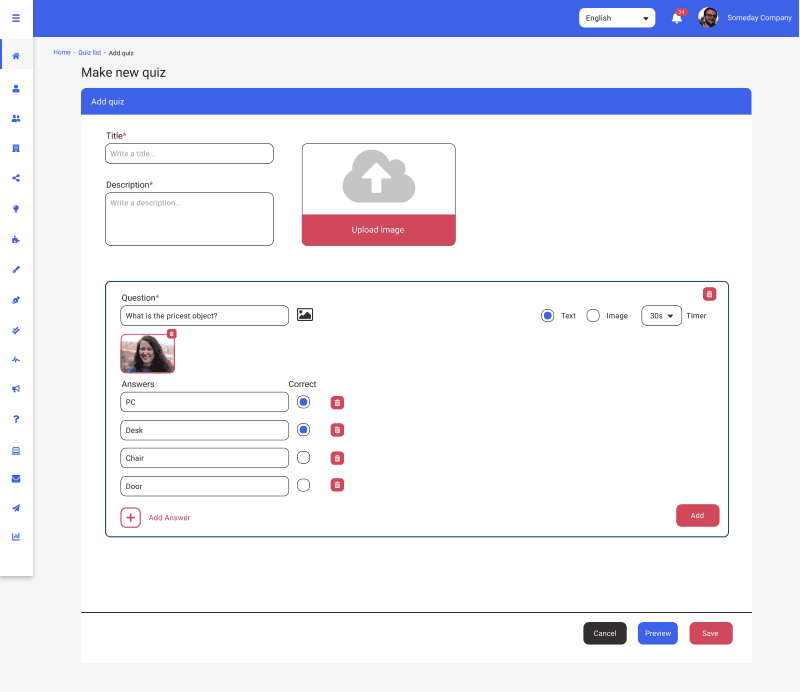Uncheck correct status for the PC answer
Viewport: 800px width, 692px height.
[303, 401]
